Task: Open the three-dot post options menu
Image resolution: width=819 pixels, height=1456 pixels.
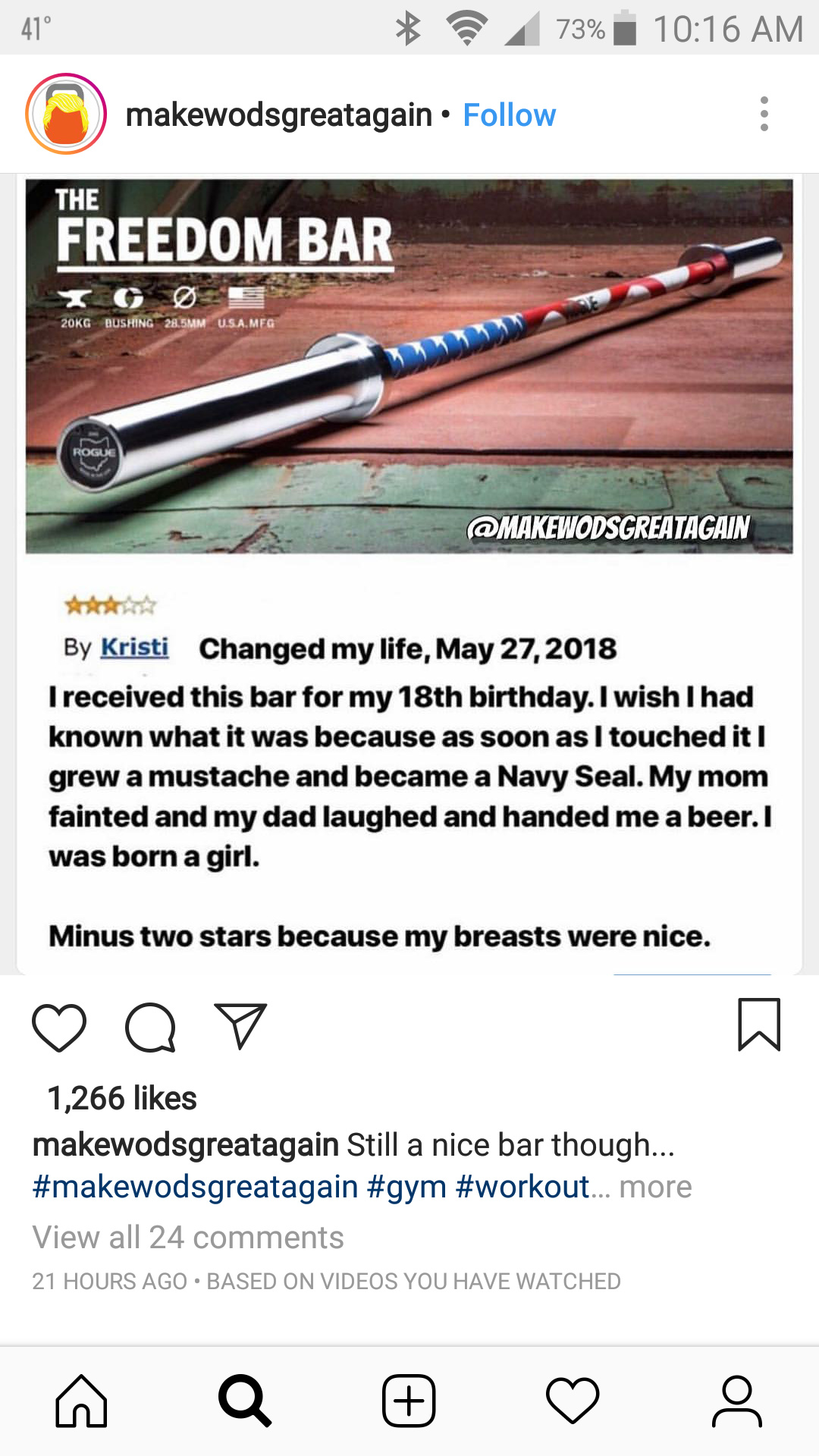Action: tap(764, 115)
